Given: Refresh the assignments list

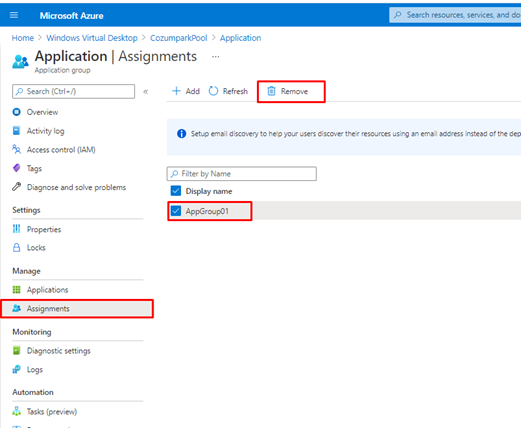Looking at the screenshot, I should tap(228, 91).
